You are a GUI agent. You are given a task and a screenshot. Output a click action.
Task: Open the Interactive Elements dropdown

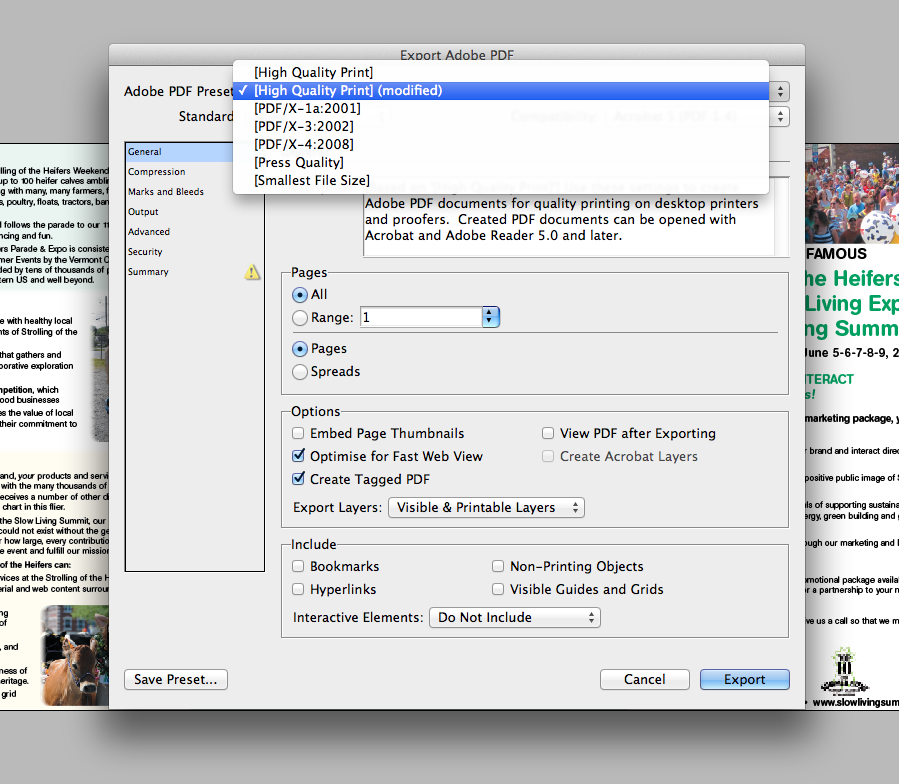pyautogui.click(x=515, y=618)
